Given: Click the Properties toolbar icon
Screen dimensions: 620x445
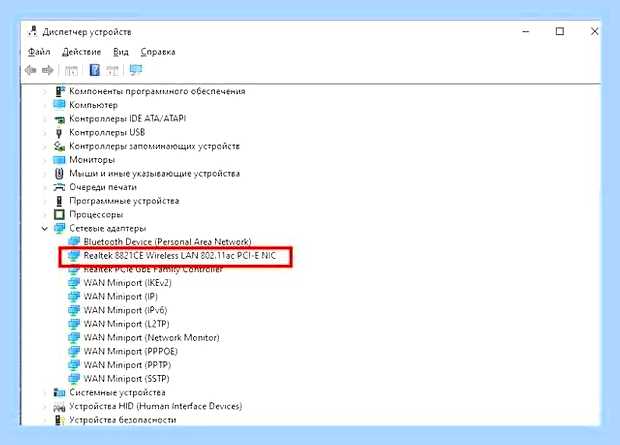Looking at the screenshot, I should (71, 70).
